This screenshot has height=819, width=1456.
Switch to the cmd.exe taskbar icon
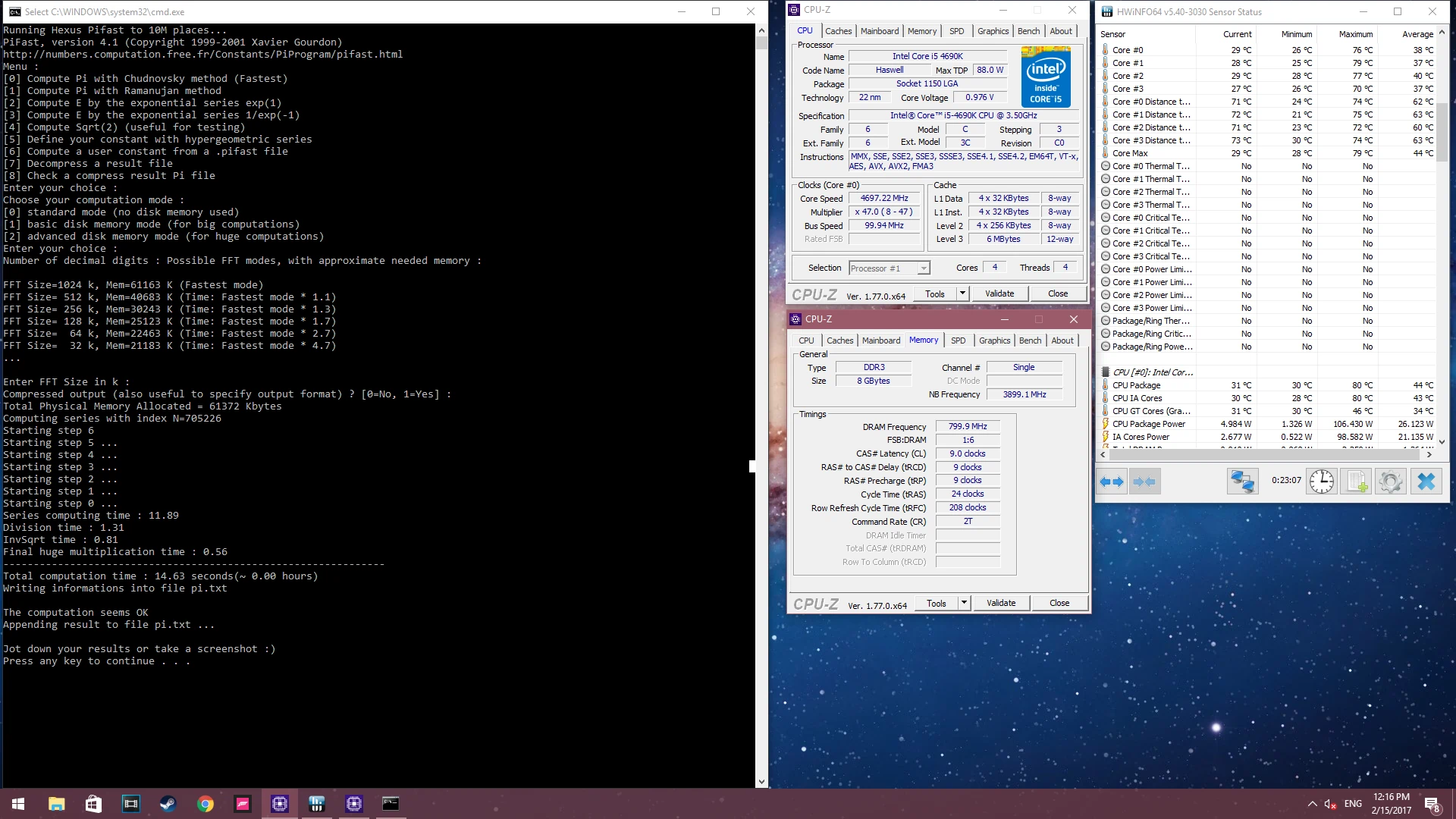pyautogui.click(x=391, y=804)
